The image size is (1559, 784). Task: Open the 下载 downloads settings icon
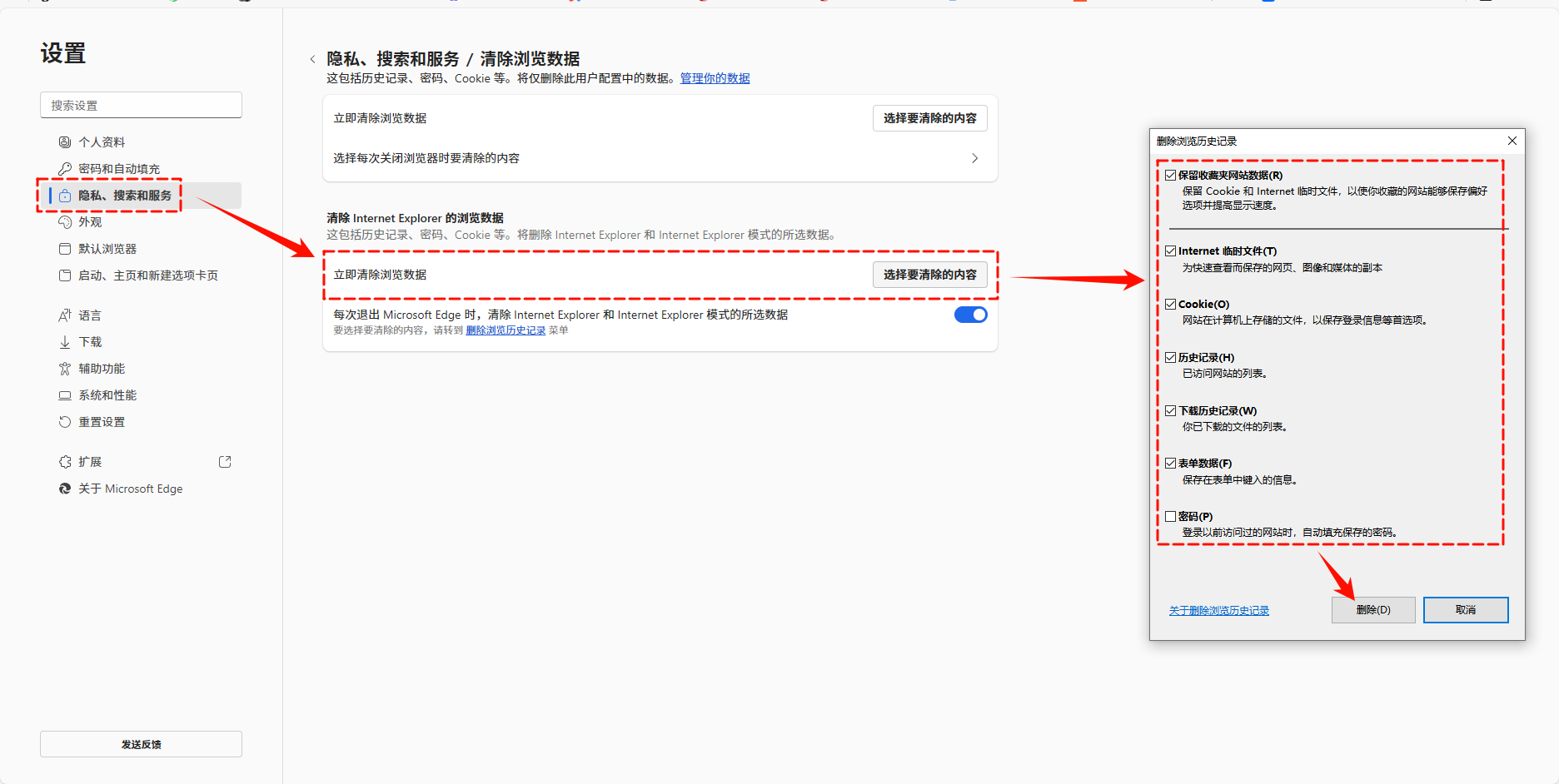65,341
